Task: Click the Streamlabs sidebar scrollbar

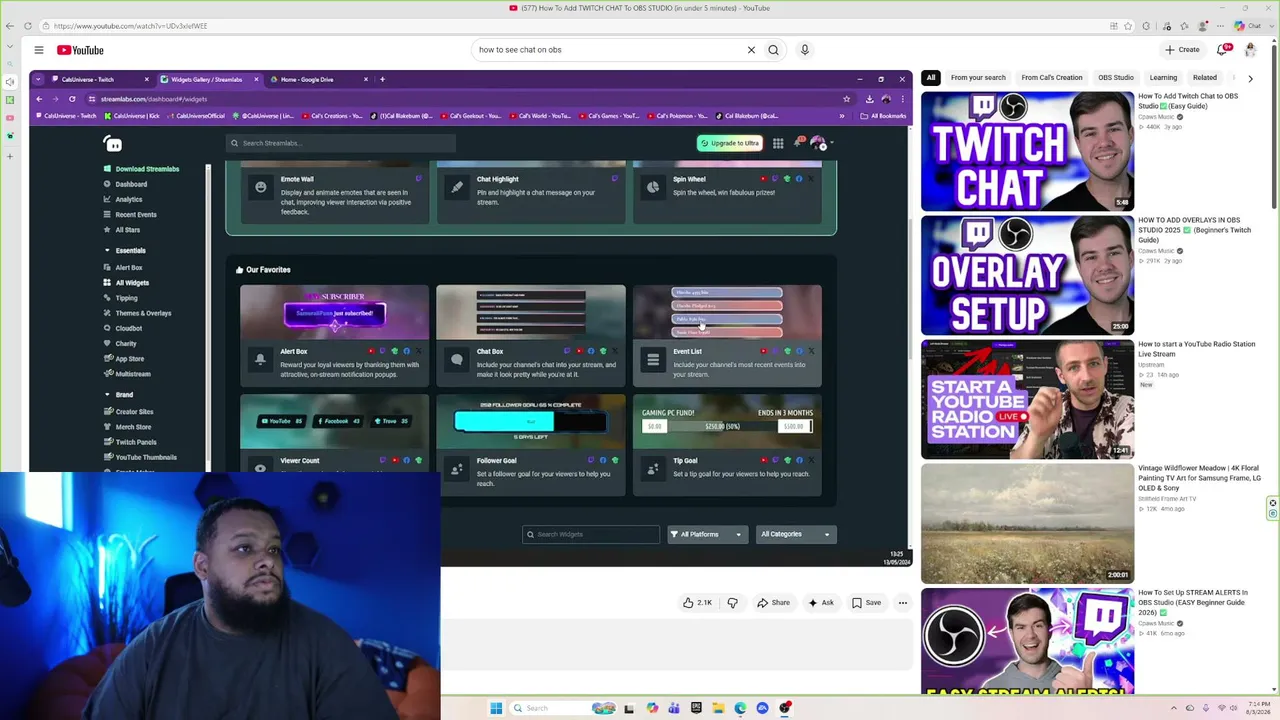Action: click(208, 315)
